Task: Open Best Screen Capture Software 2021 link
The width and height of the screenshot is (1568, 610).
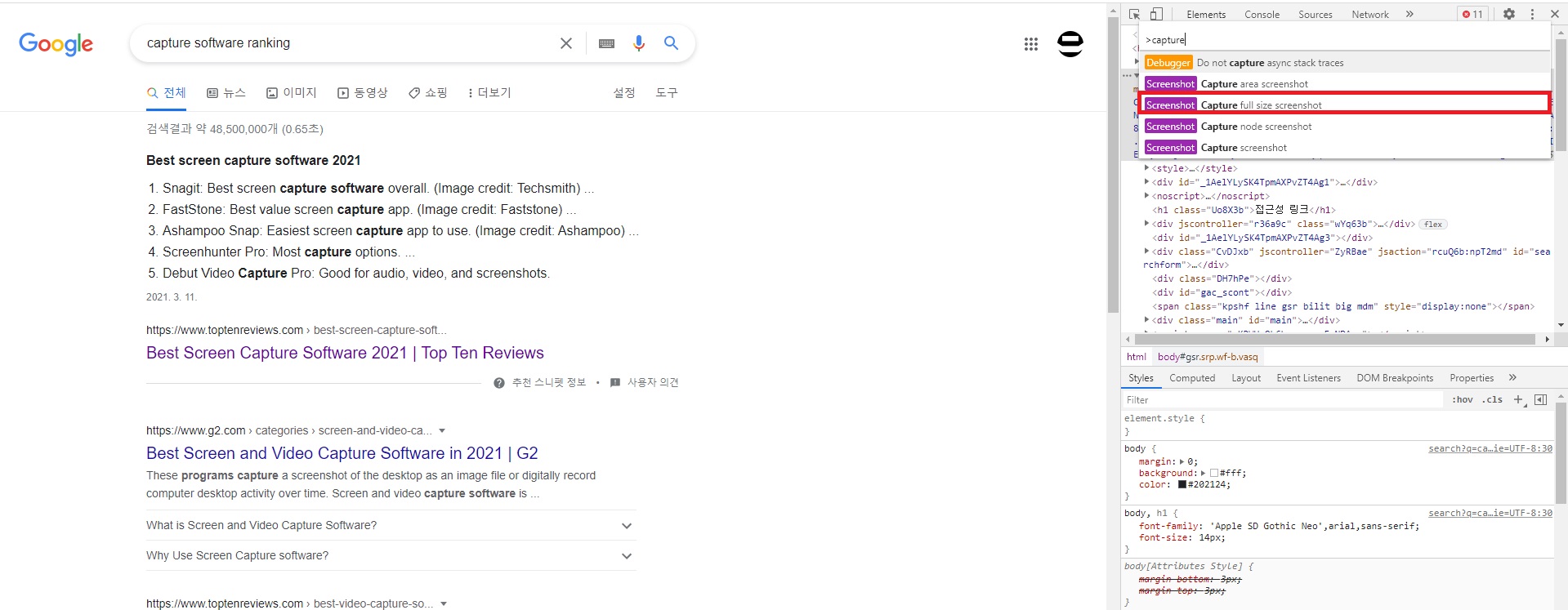Action: pos(345,353)
